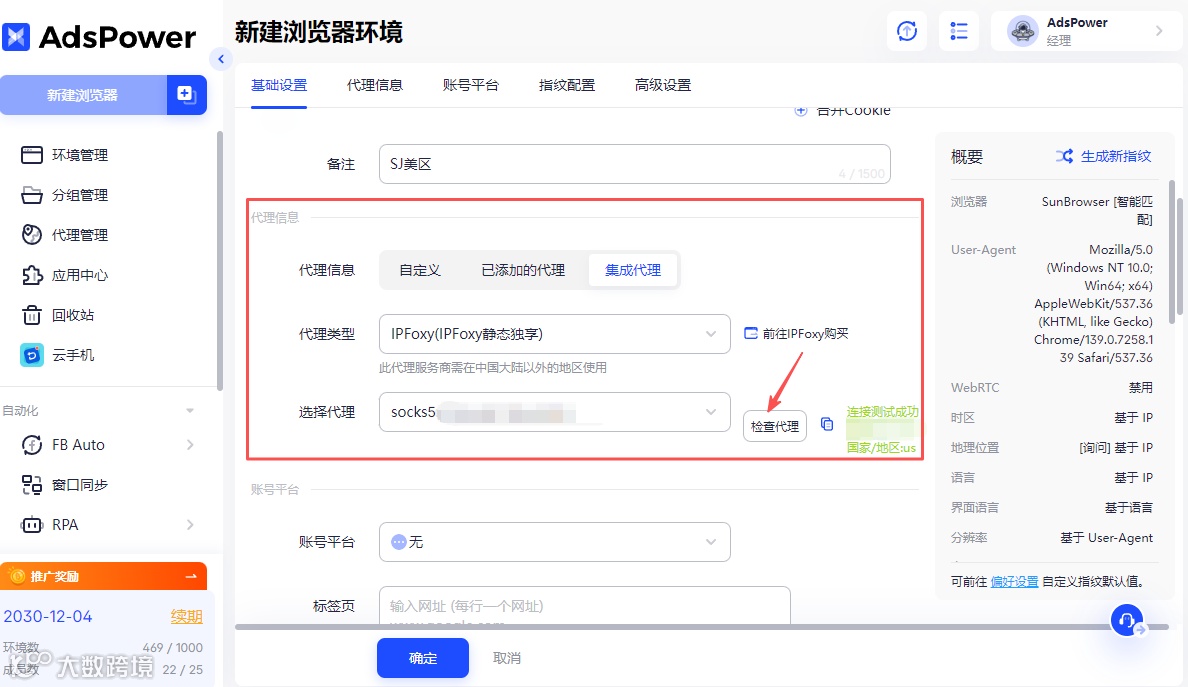The height and width of the screenshot is (687, 1188).
Task: Click the horizontal scrollbar above 确定
Action: pos(702,627)
